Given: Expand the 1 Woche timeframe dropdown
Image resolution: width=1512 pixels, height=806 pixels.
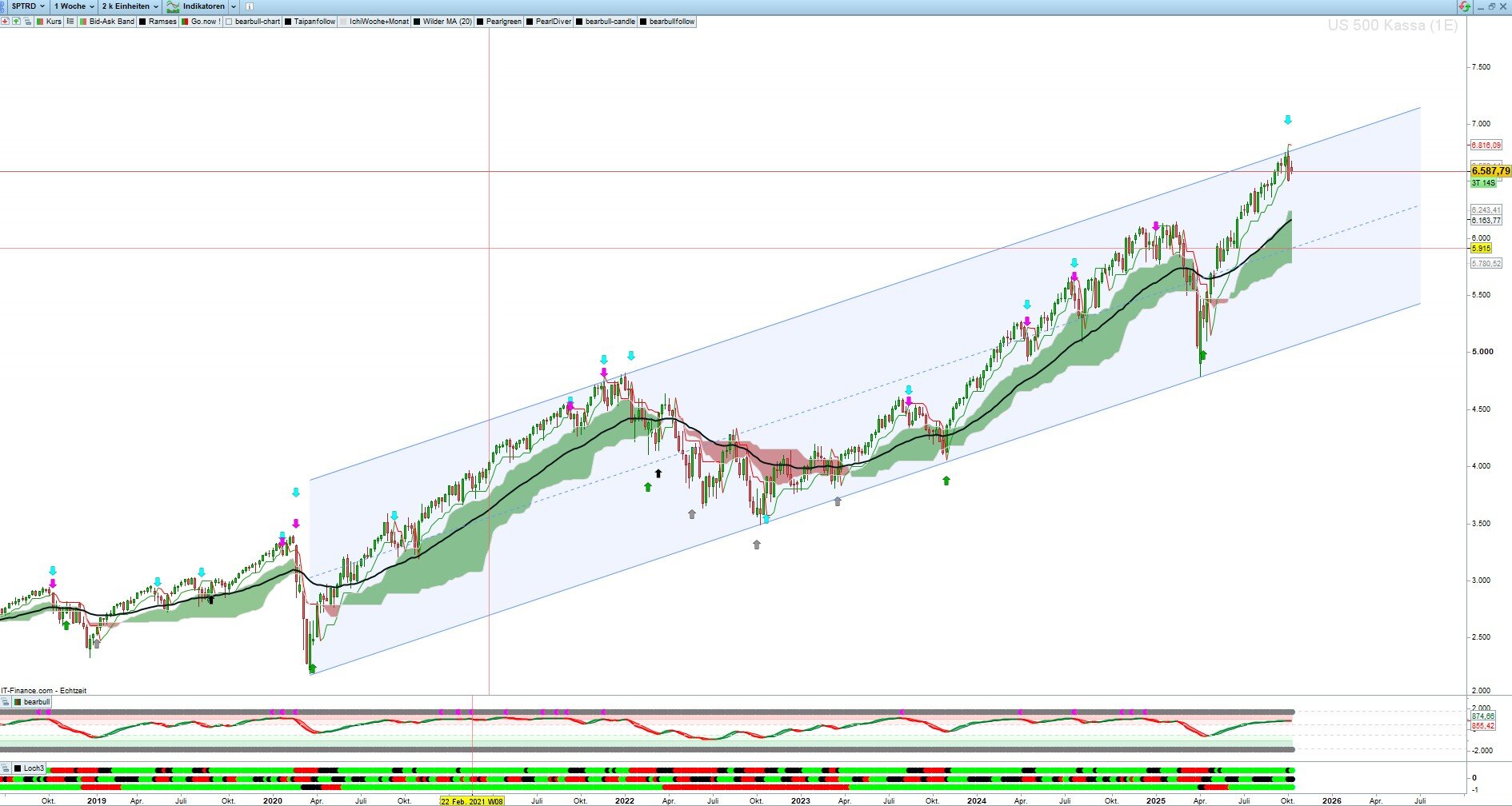Looking at the screenshot, I should [74, 6].
